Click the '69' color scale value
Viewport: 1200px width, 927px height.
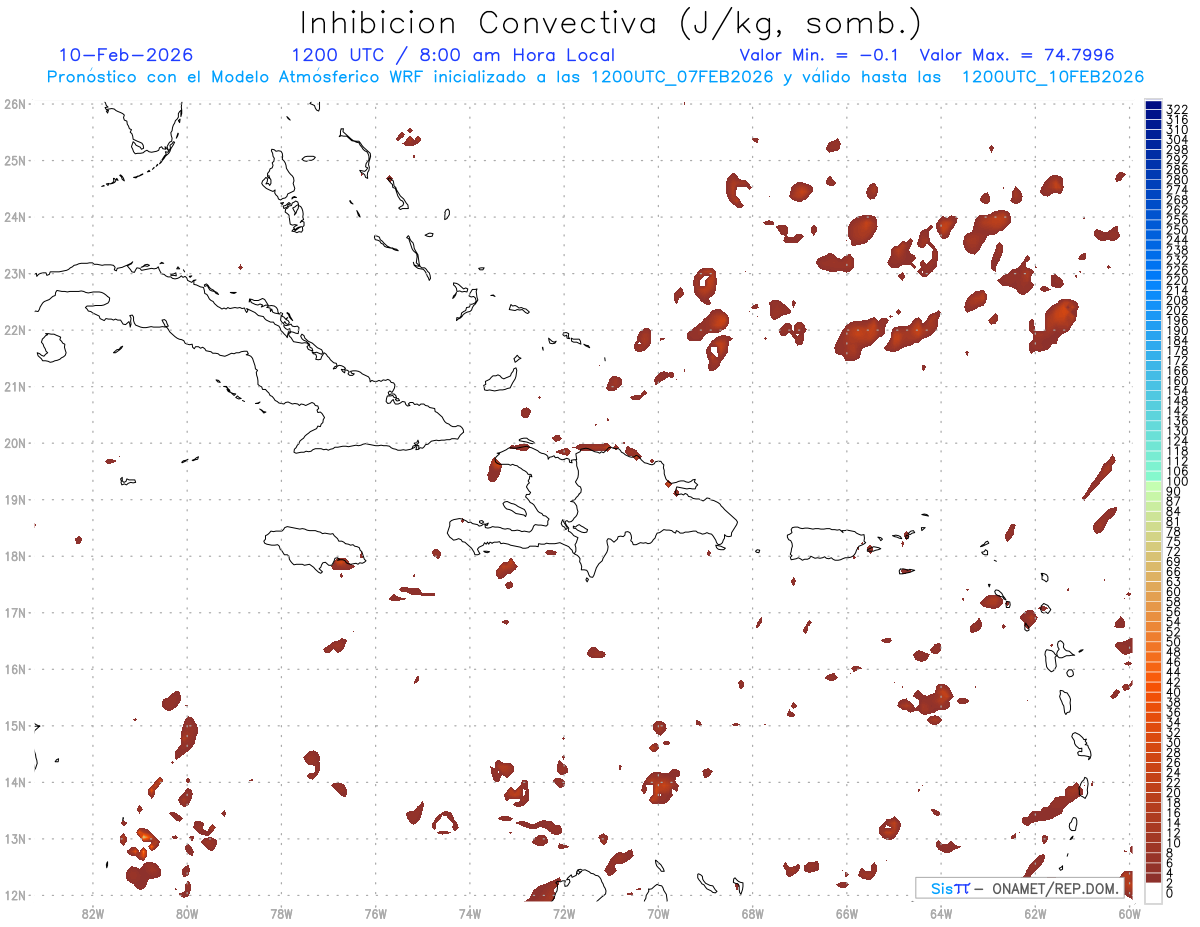coord(1174,562)
